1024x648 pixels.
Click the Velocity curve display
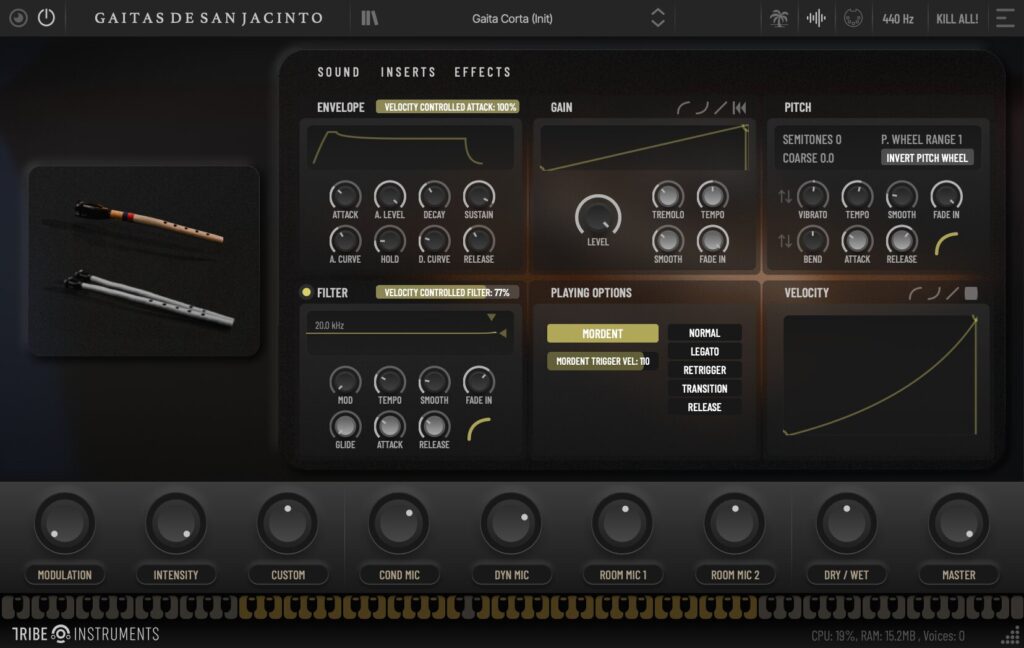[x=880, y=376]
